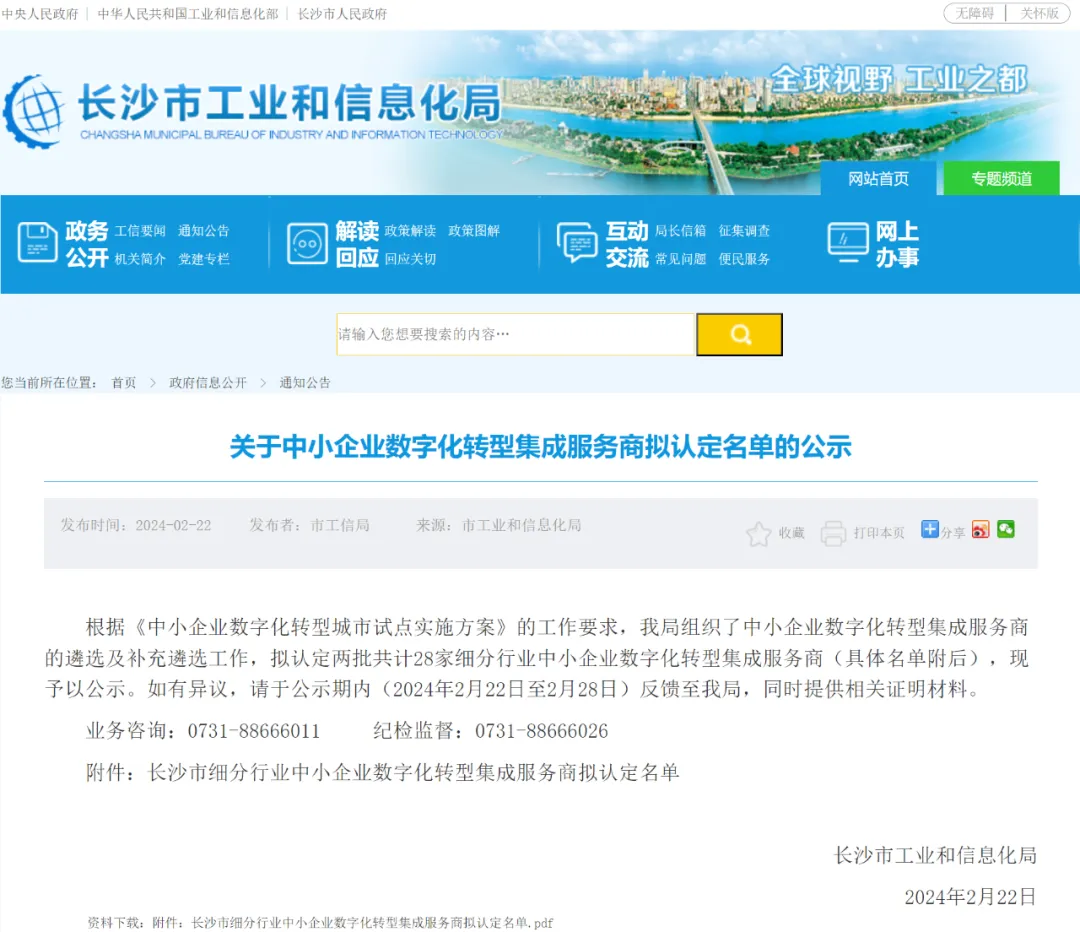This screenshot has width=1080, height=932.
Task: Open the 网站首页 tab
Action: (878, 178)
